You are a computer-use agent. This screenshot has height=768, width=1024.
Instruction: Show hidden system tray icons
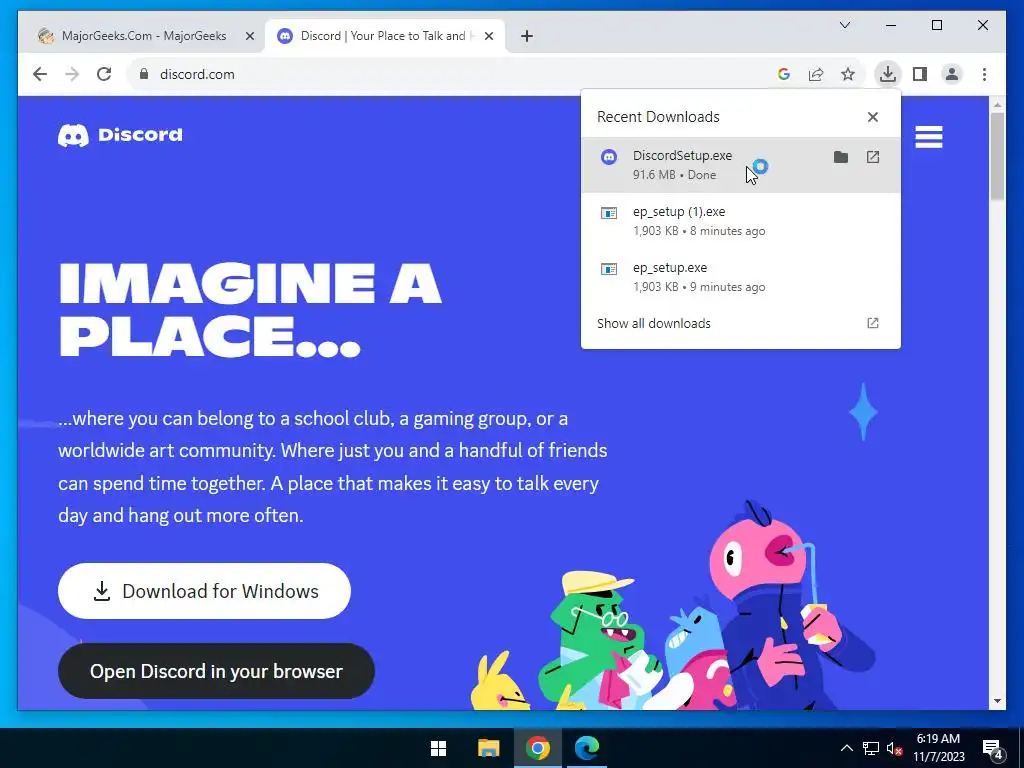coord(846,748)
